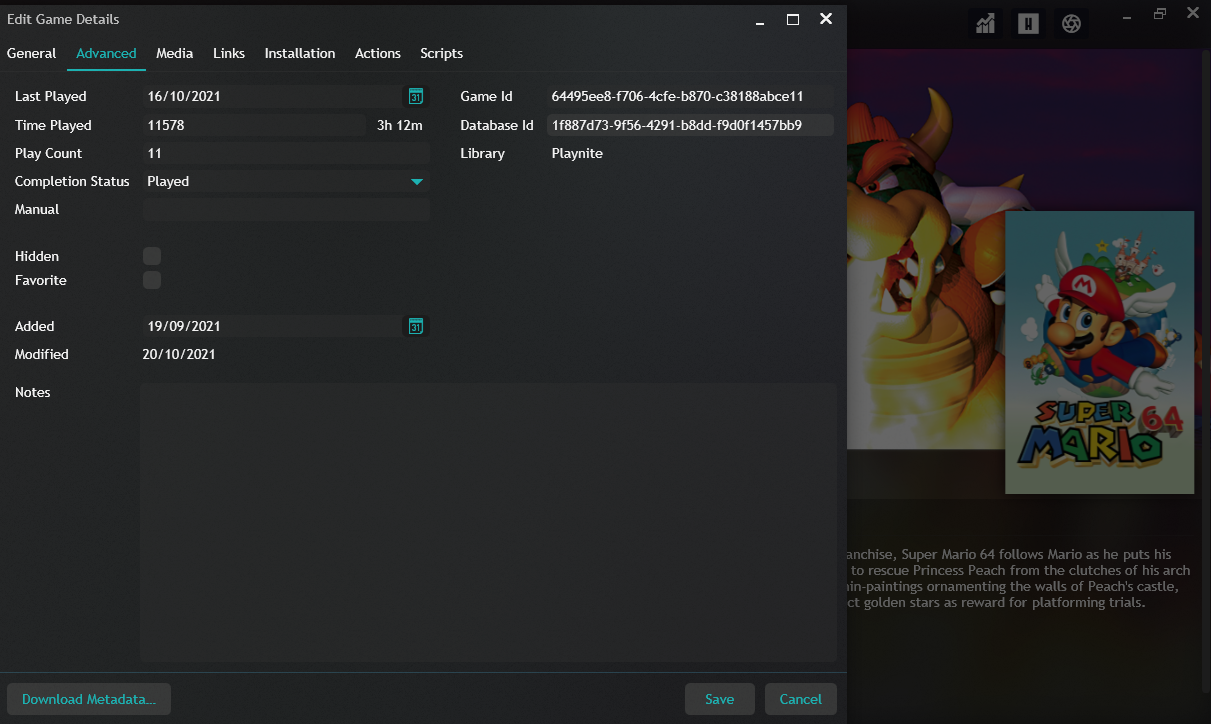Click the aperture icon in Playnite window
This screenshot has height=724, width=1211.
point(1071,23)
